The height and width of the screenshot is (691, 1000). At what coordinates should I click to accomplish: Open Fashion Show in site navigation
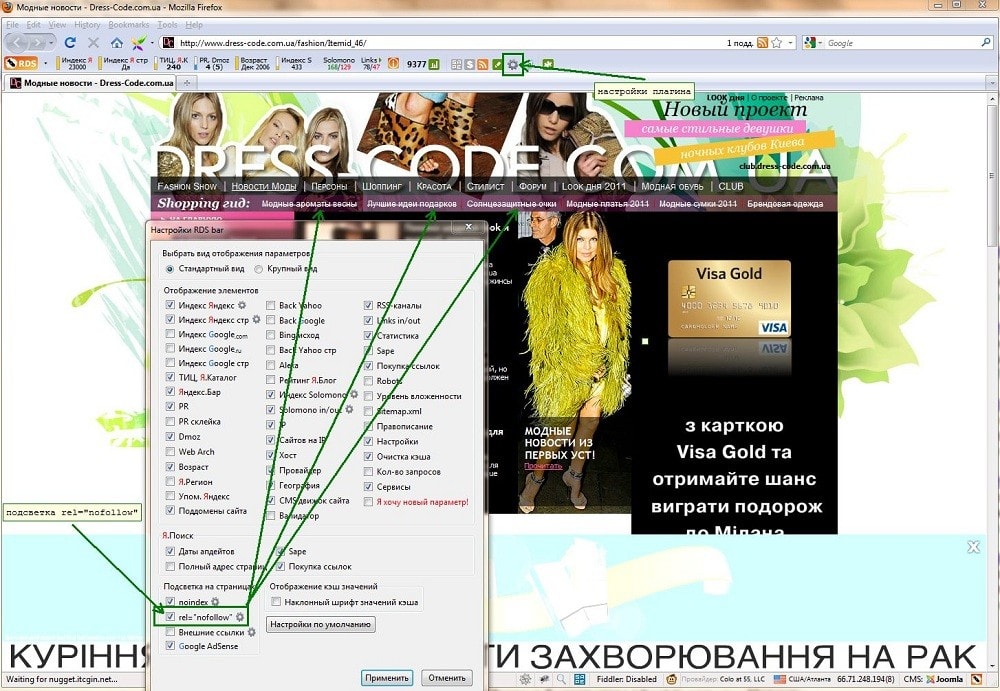(x=187, y=186)
